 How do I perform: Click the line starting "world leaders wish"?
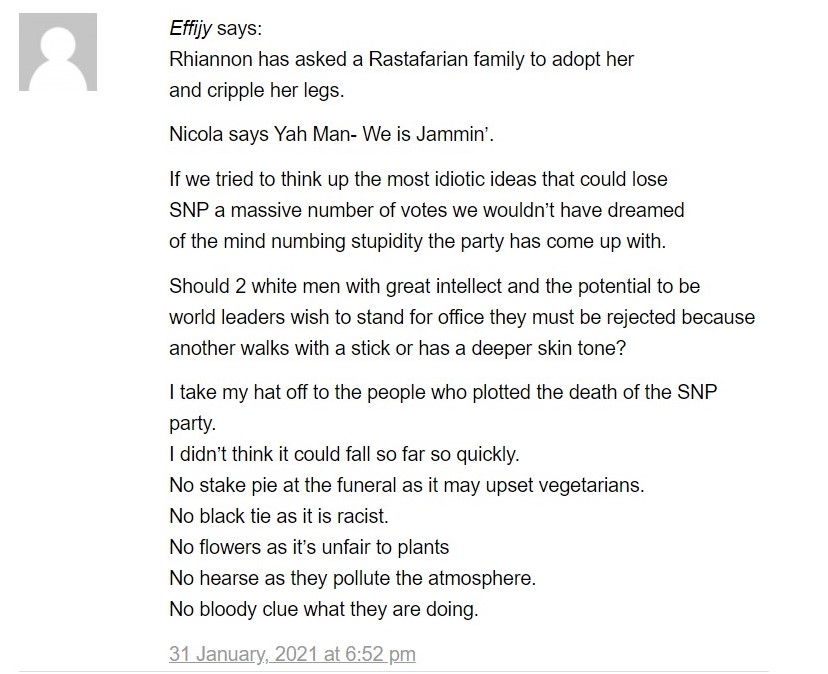tap(462, 317)
